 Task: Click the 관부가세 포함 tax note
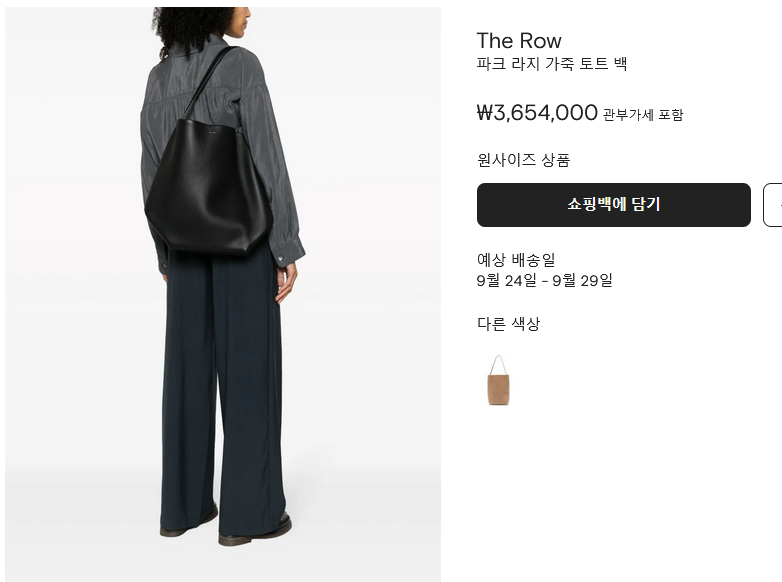[x=643, y=115]
